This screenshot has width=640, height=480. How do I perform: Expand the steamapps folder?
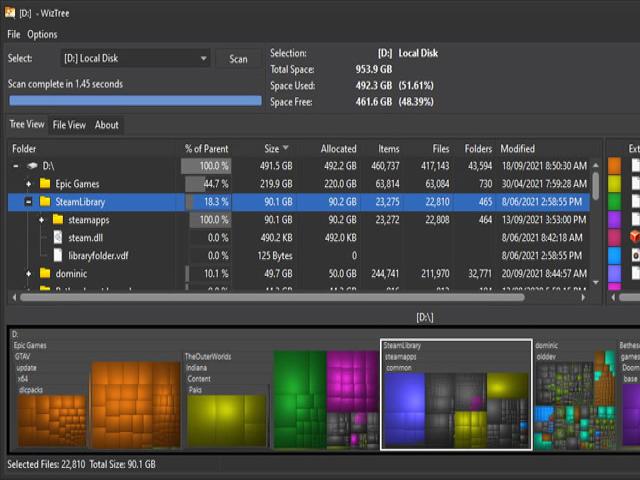[42, 220]
